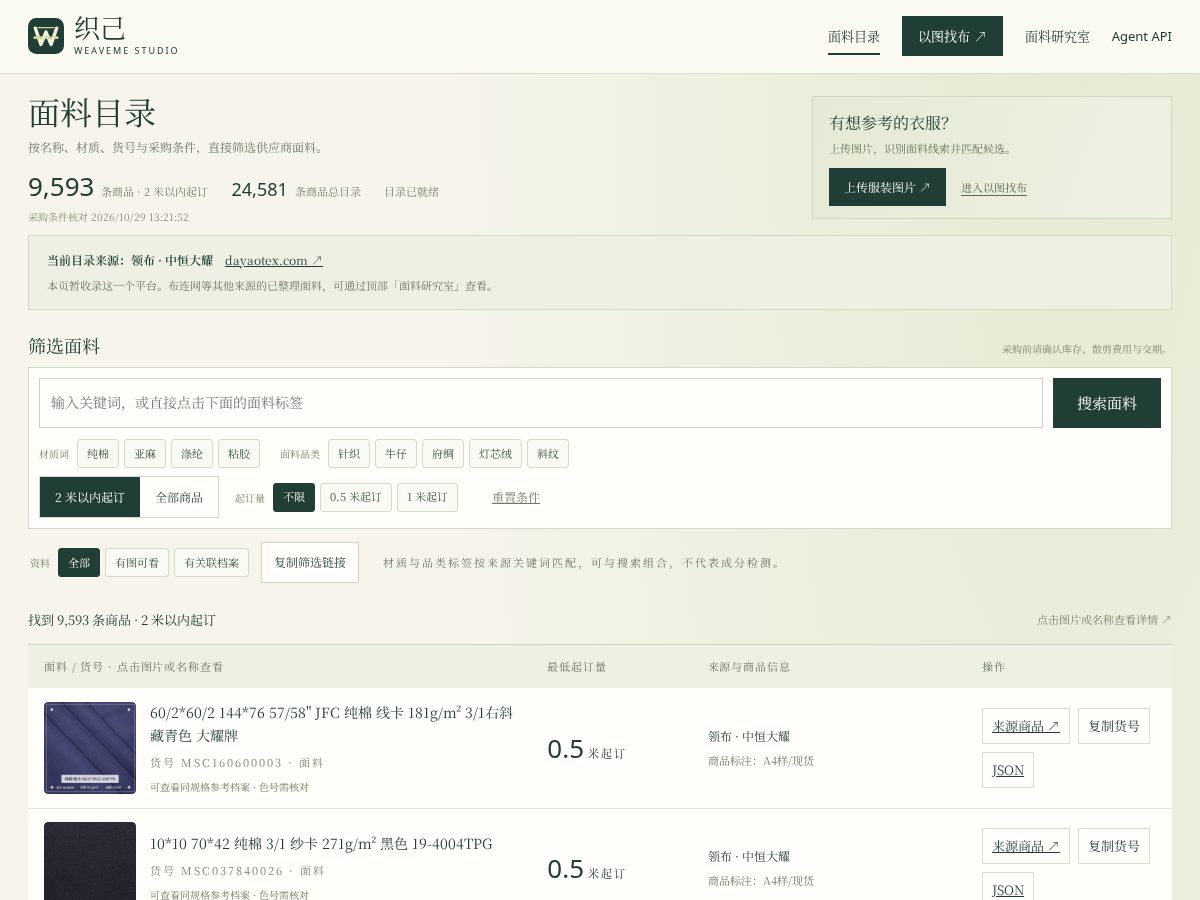Choose the 0.5 米起订 option
Screen dimensions: 1200x900
click(x=356, y=497)
